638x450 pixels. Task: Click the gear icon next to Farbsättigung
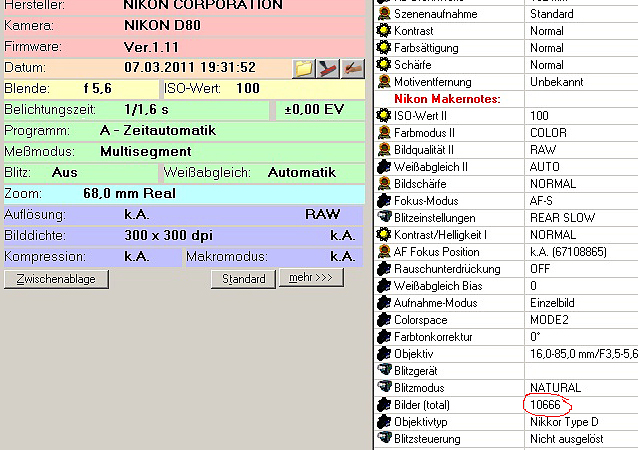[384, 48]
